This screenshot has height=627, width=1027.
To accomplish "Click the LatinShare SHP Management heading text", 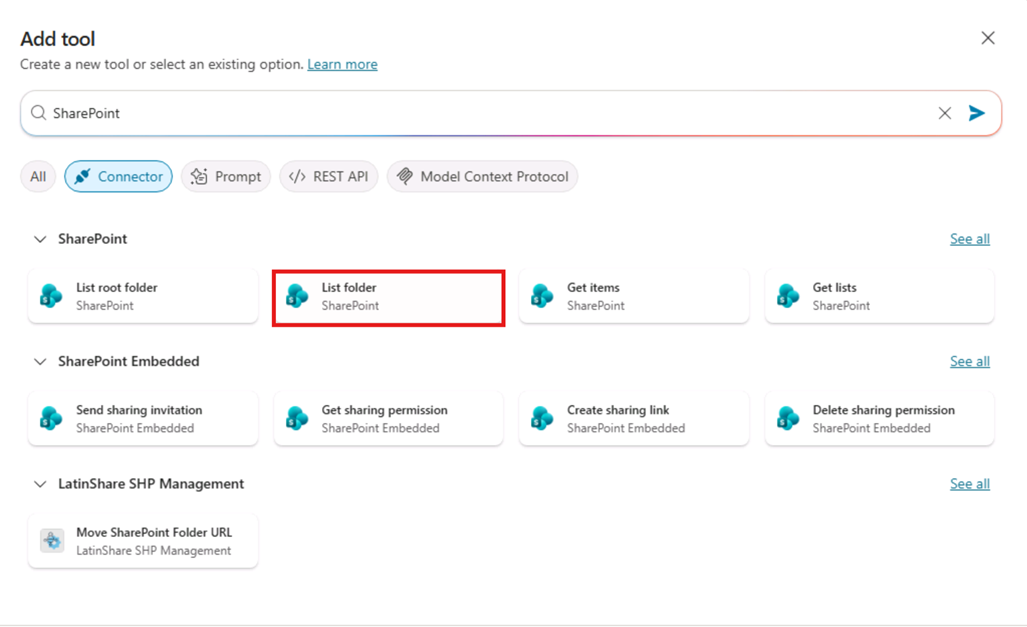I will (151, 484).
